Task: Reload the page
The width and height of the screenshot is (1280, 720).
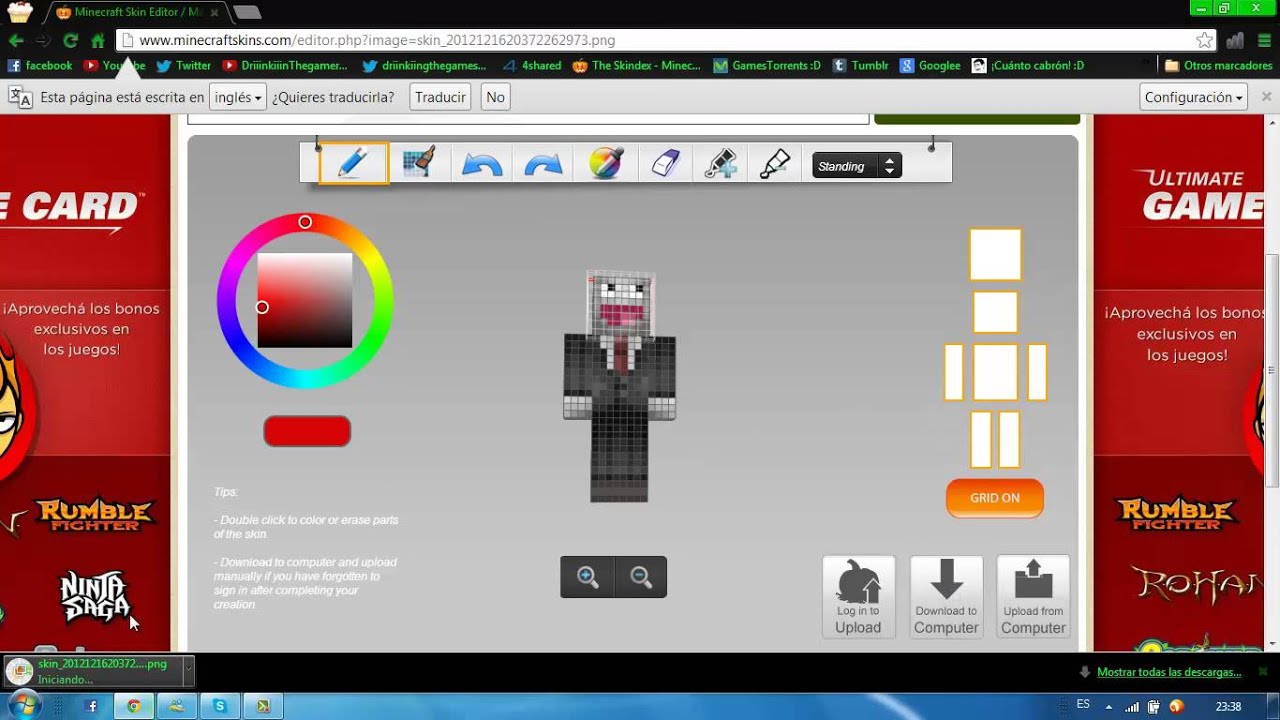Action: point(70,41)
